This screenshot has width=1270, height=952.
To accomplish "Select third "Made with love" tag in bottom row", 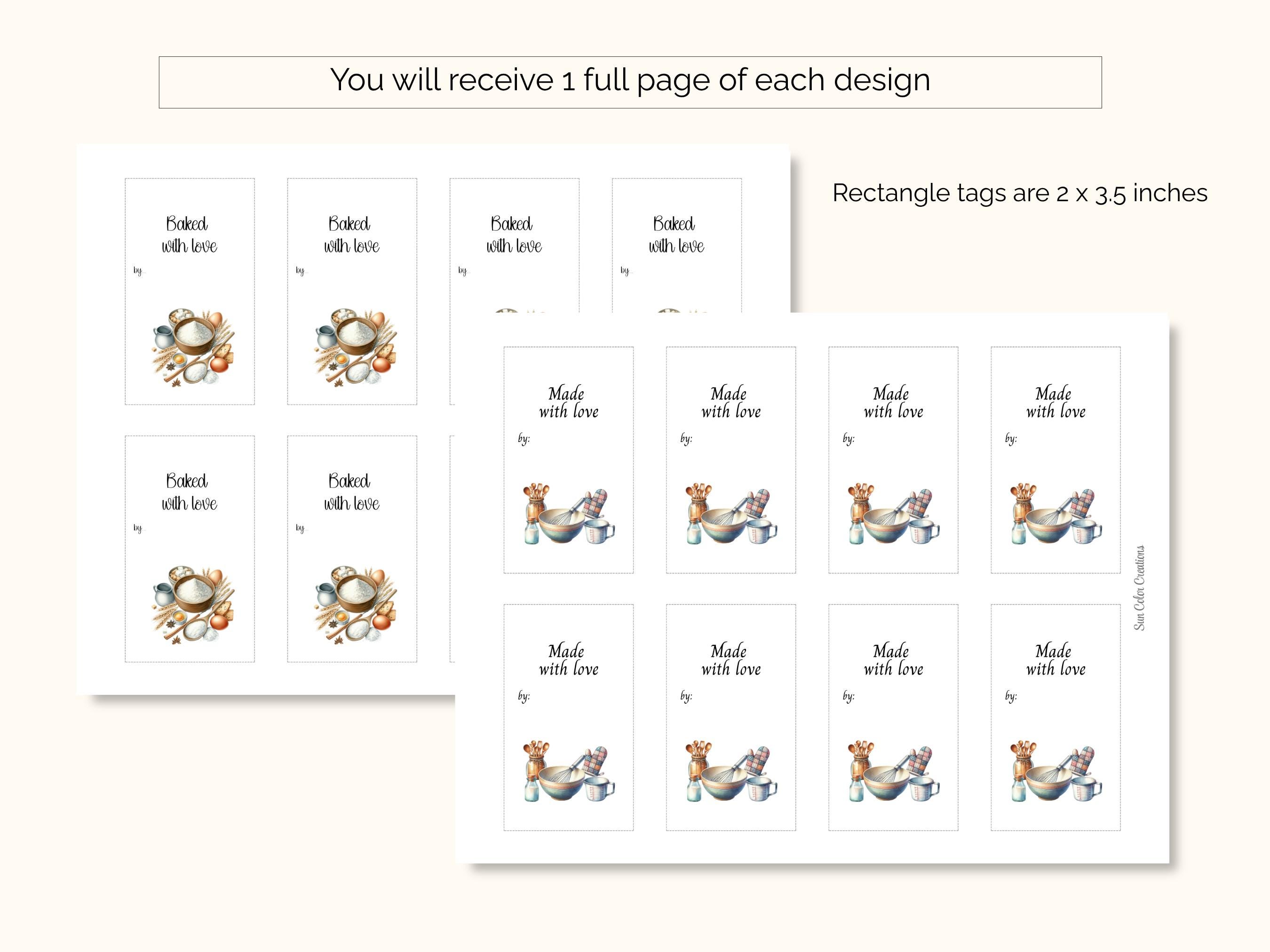I will [x=893, y=717].
